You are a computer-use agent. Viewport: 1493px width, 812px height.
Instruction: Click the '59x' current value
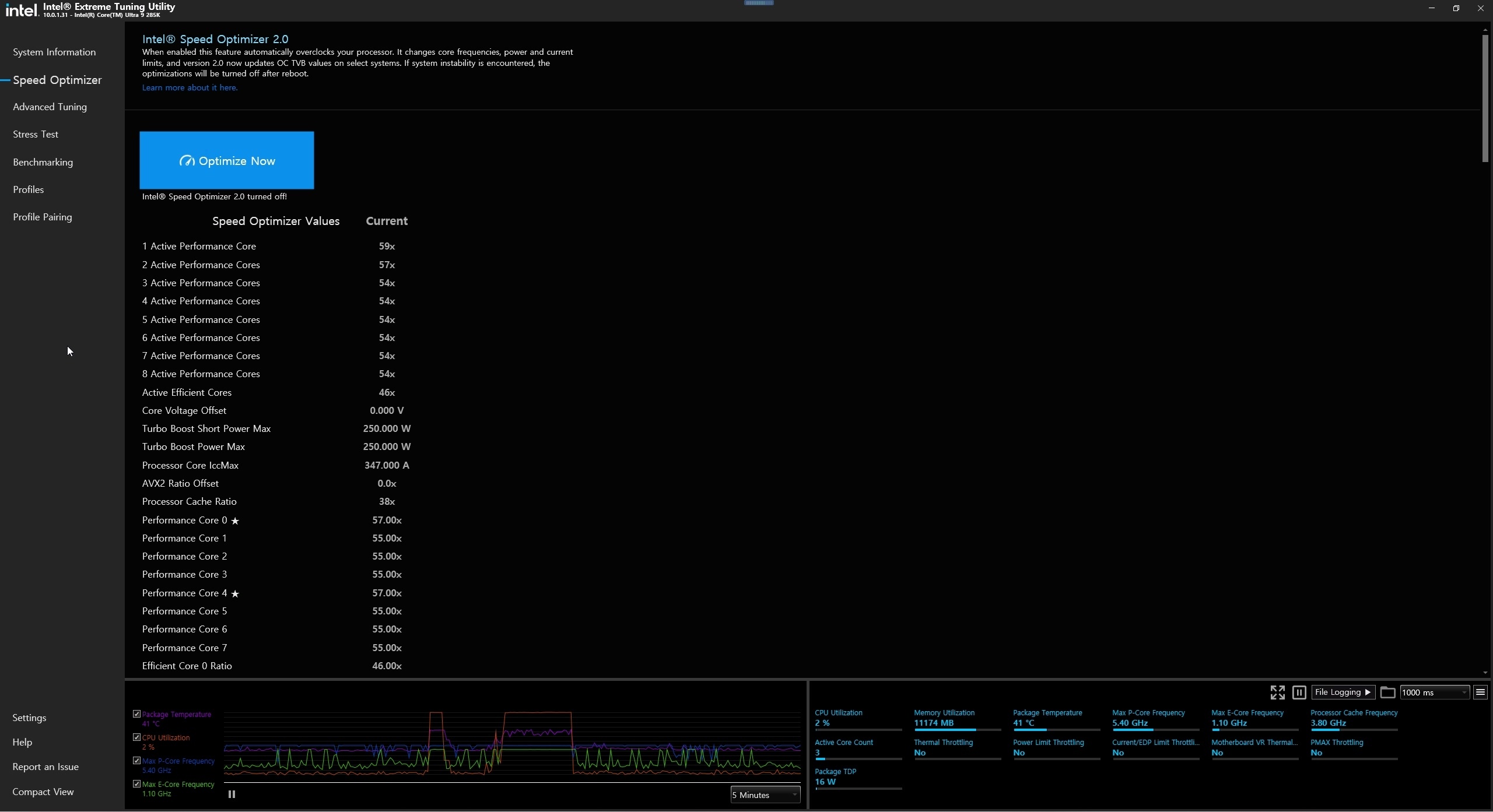point(387,246)
